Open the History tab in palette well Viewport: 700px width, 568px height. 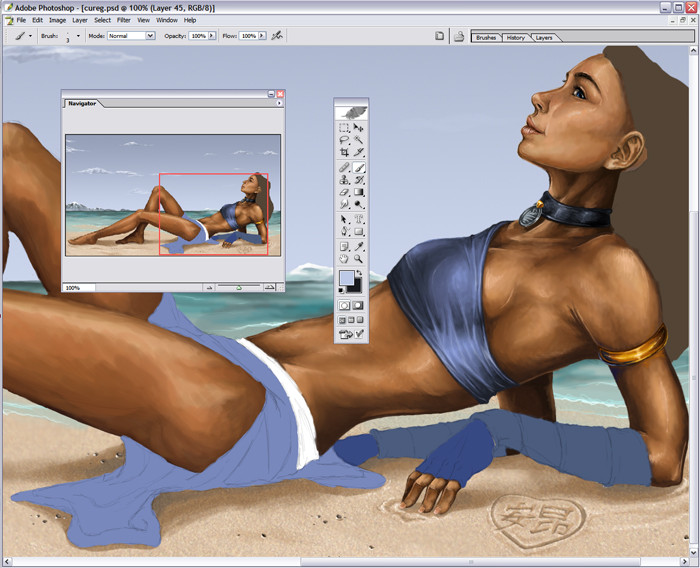click(516, 38)
